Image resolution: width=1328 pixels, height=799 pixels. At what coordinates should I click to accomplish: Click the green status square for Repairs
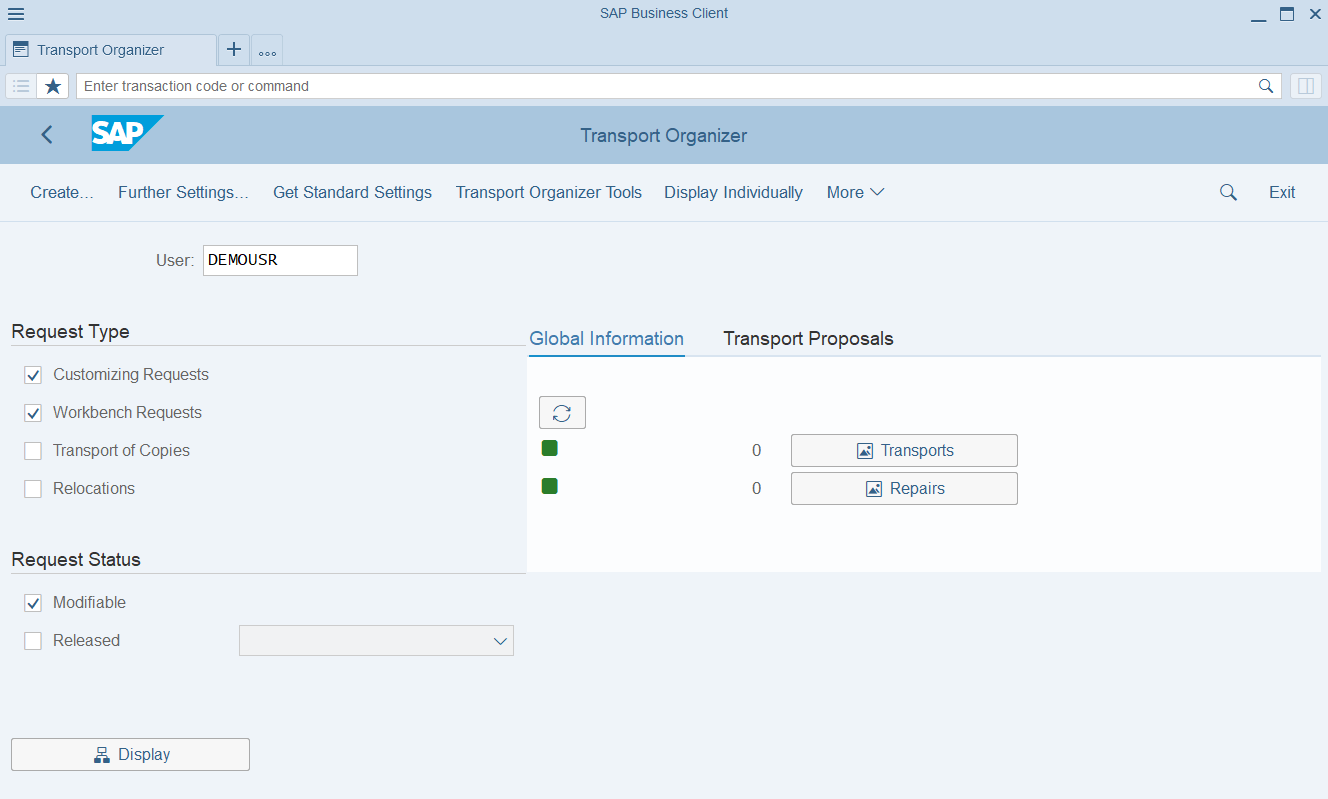click(x=550, y=486)
